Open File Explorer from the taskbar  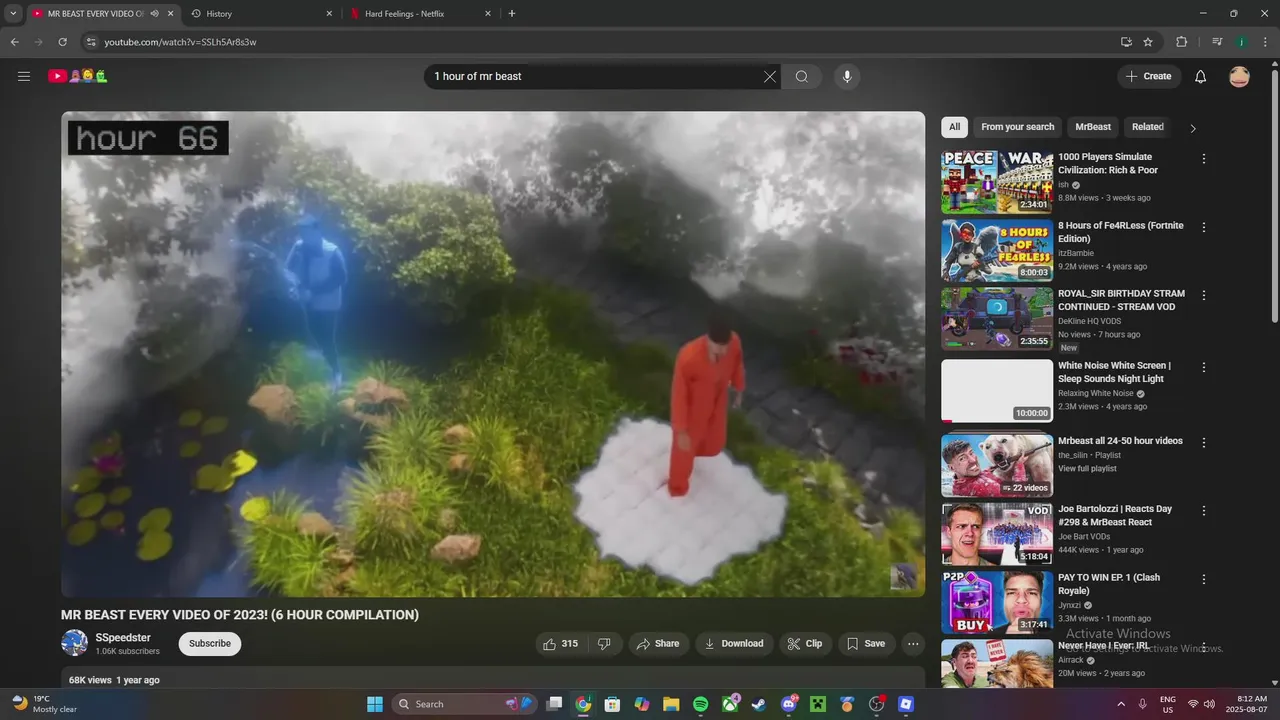671,704
